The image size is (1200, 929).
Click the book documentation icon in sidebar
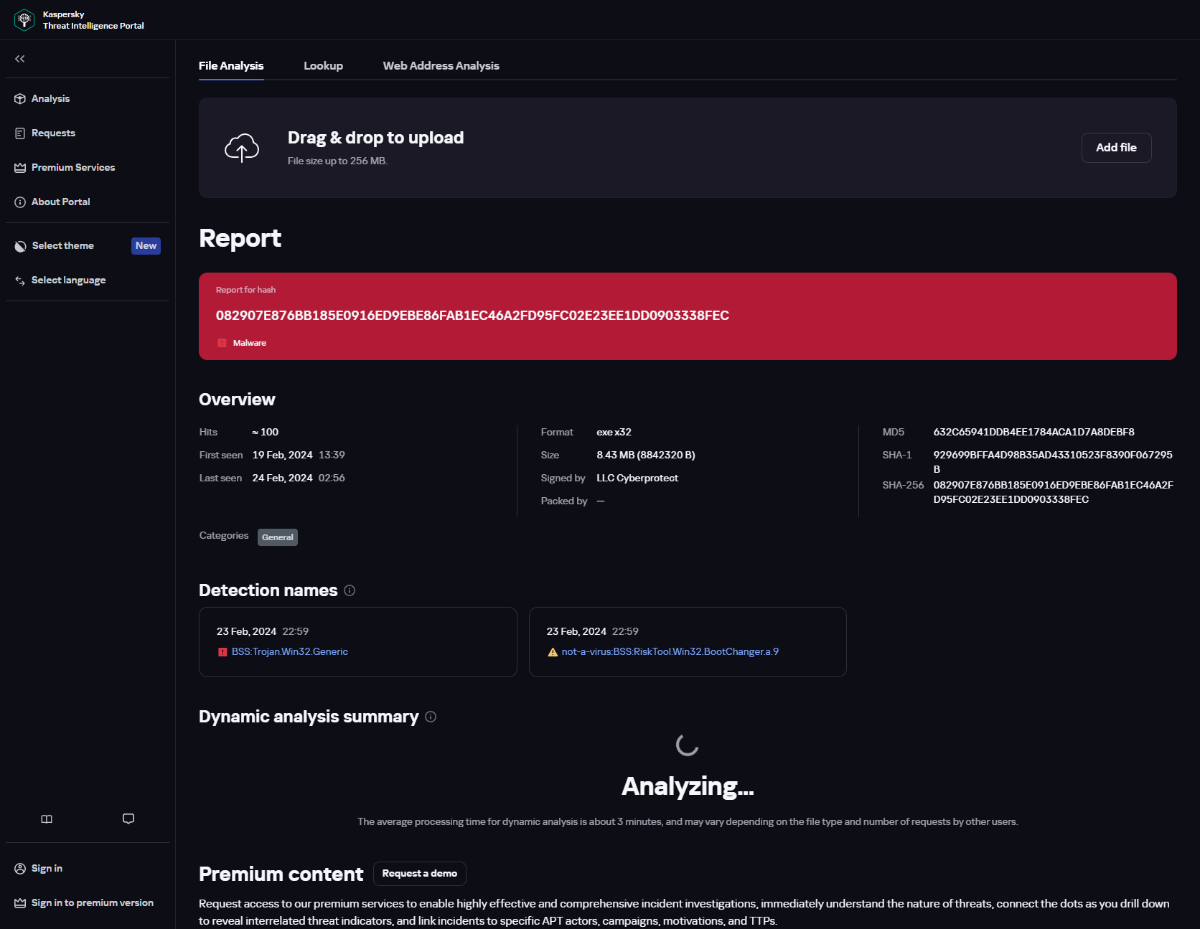(46, 819)
